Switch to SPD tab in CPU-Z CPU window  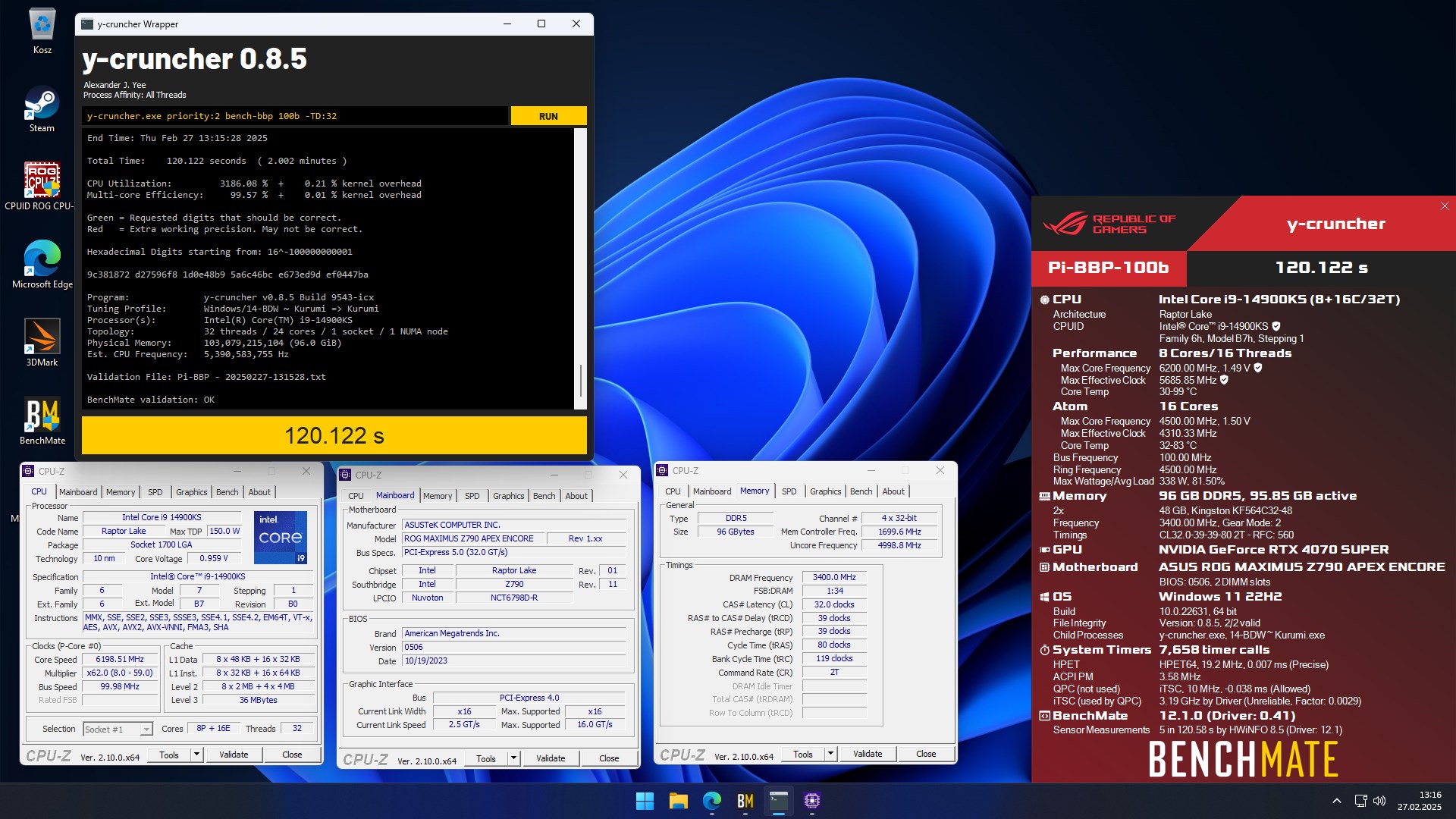155,492
